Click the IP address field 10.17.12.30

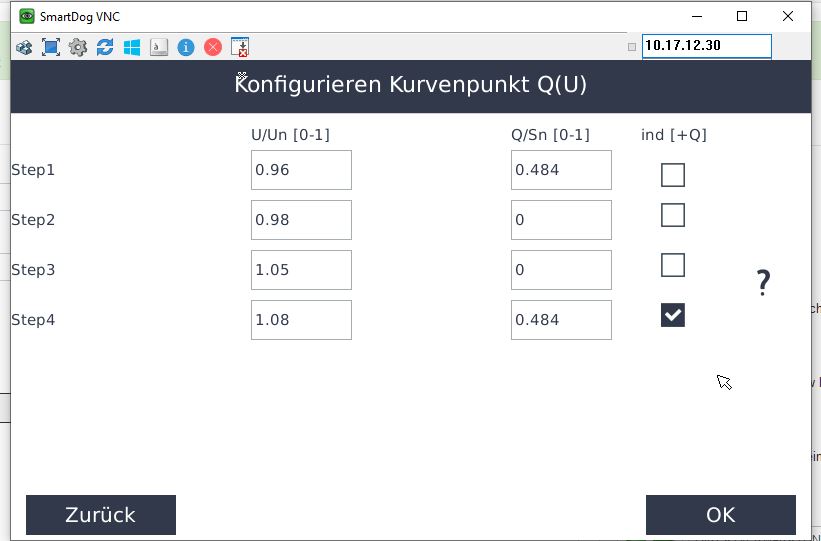pos(706,46)
